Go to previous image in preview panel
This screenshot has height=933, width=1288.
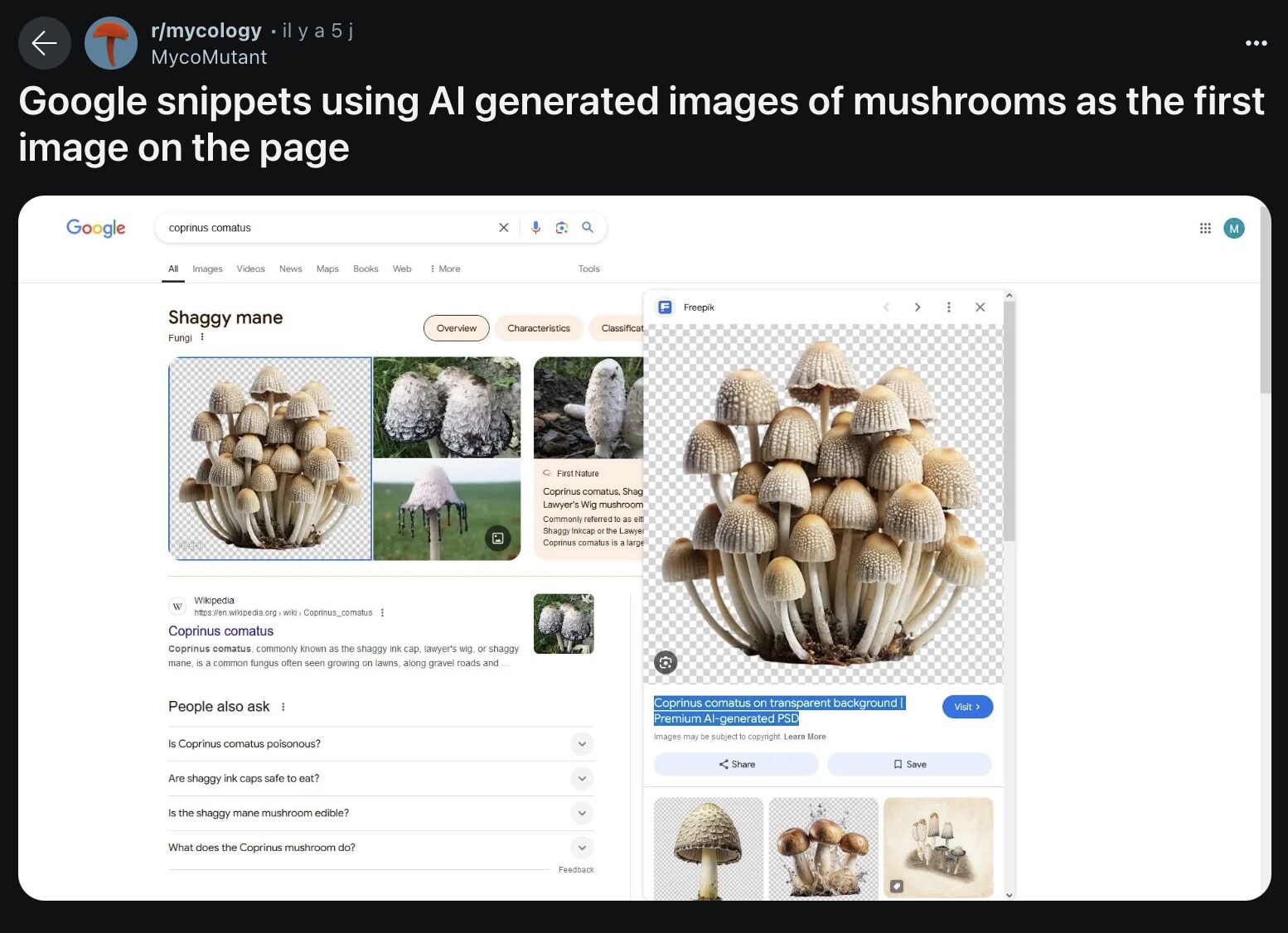tap(886, 307)
